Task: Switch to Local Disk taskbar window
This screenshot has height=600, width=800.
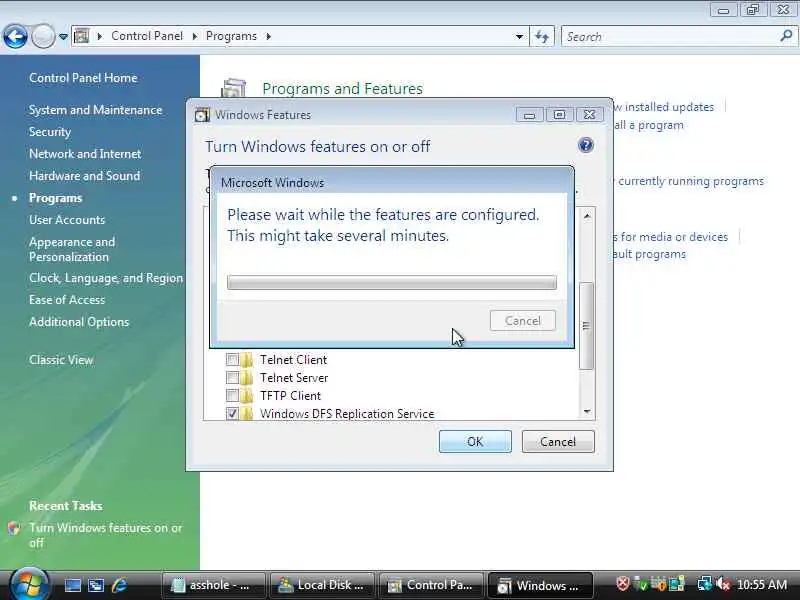Action: [x=324, y=585]
